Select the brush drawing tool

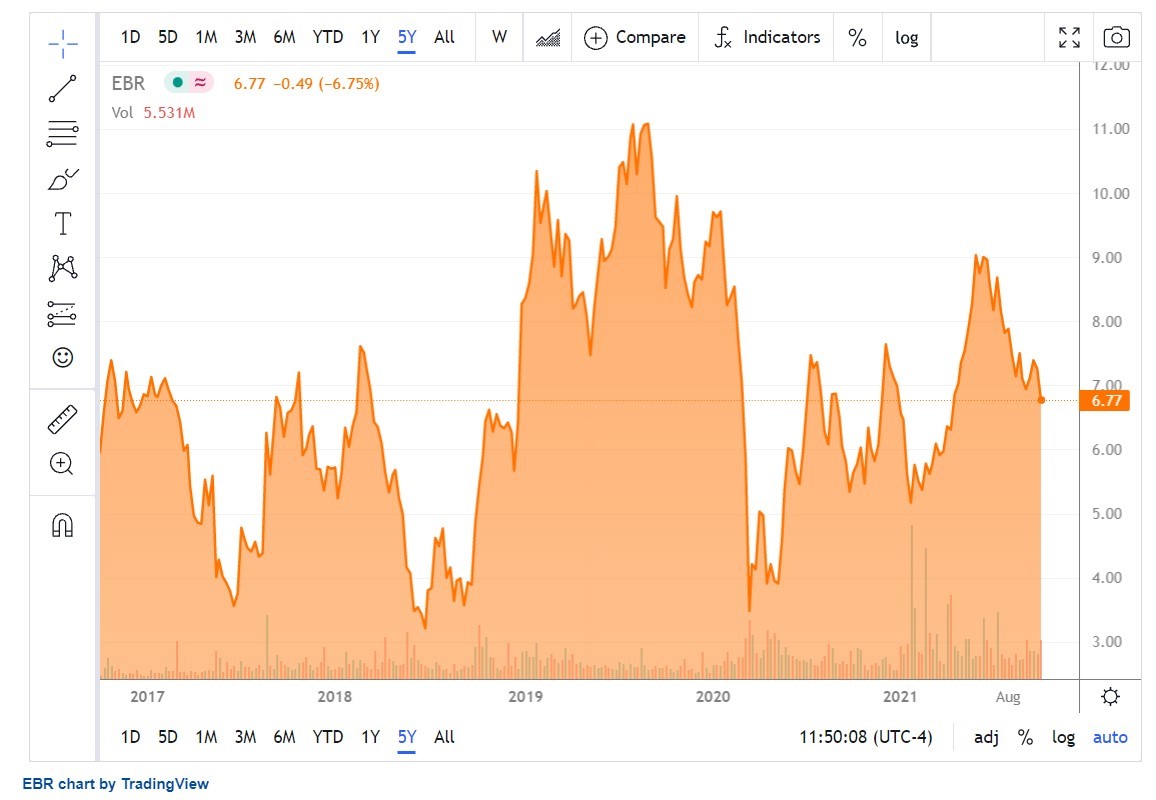coord(63,179)
